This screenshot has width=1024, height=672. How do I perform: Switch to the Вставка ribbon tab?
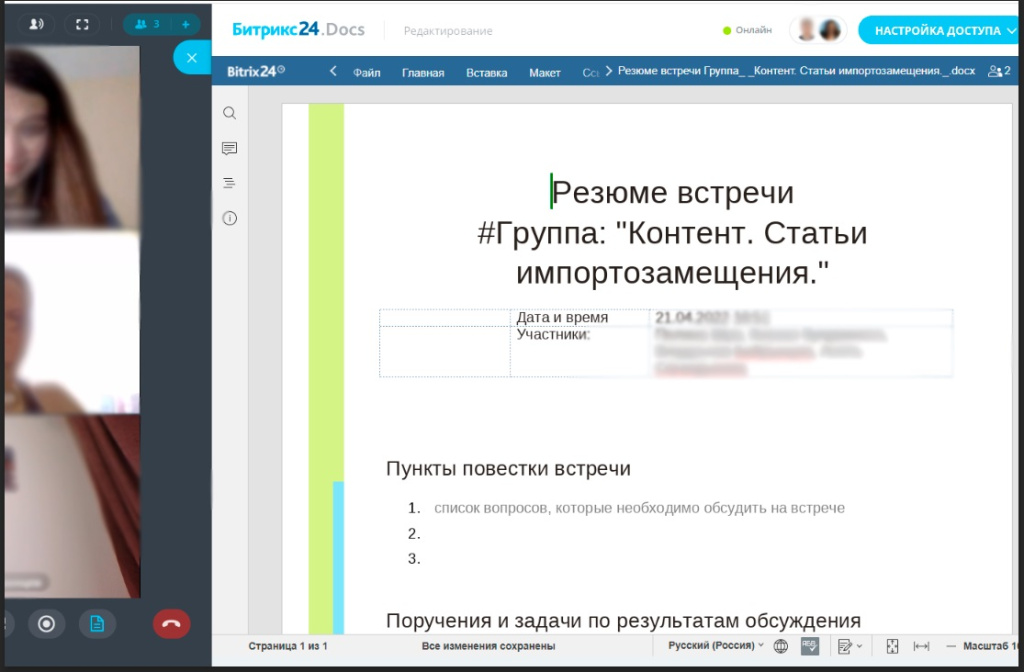click(x=487, y=72)
